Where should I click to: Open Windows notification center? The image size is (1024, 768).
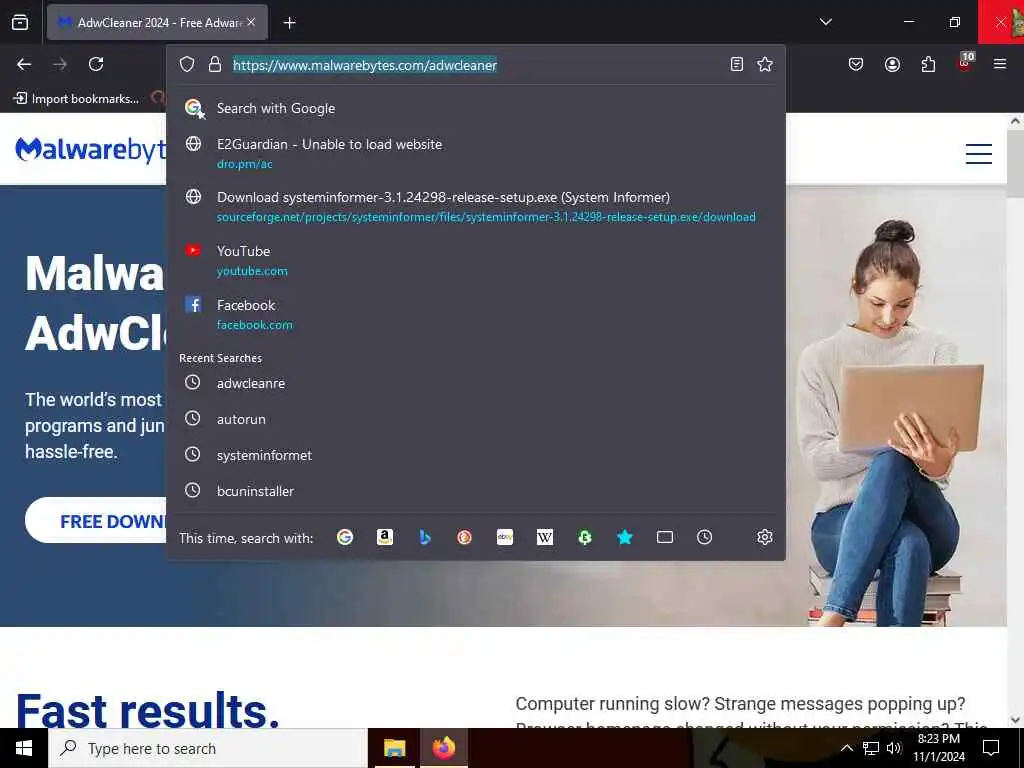(991, 748)
